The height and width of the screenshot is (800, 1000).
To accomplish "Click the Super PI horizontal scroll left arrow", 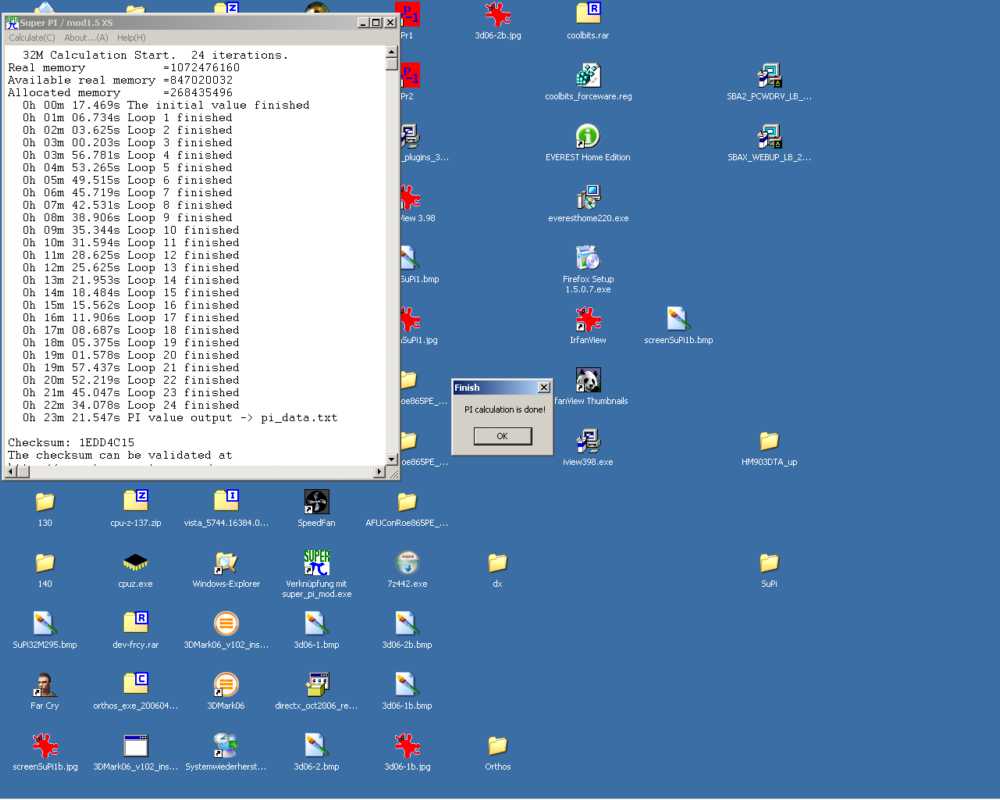I will coord(10,471).
